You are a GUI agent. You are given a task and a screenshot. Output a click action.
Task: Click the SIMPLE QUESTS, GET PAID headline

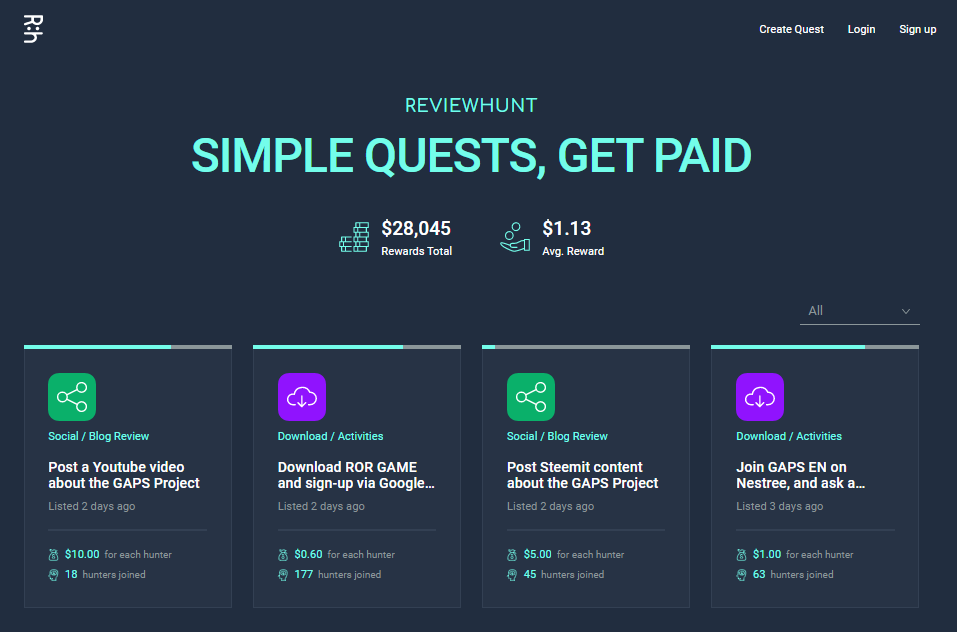[x=471, y=156]
